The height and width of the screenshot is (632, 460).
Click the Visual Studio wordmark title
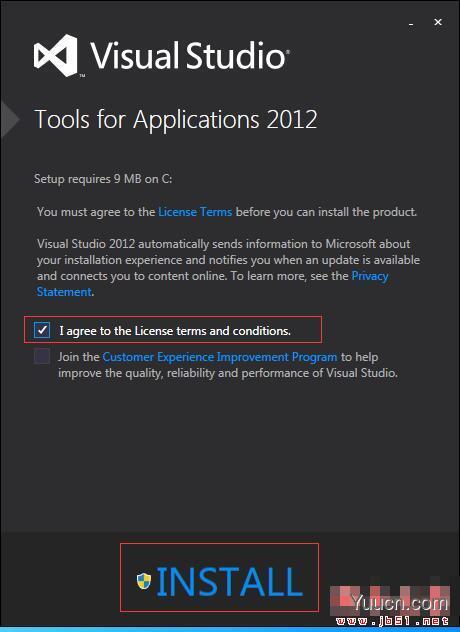pos(189,56)
